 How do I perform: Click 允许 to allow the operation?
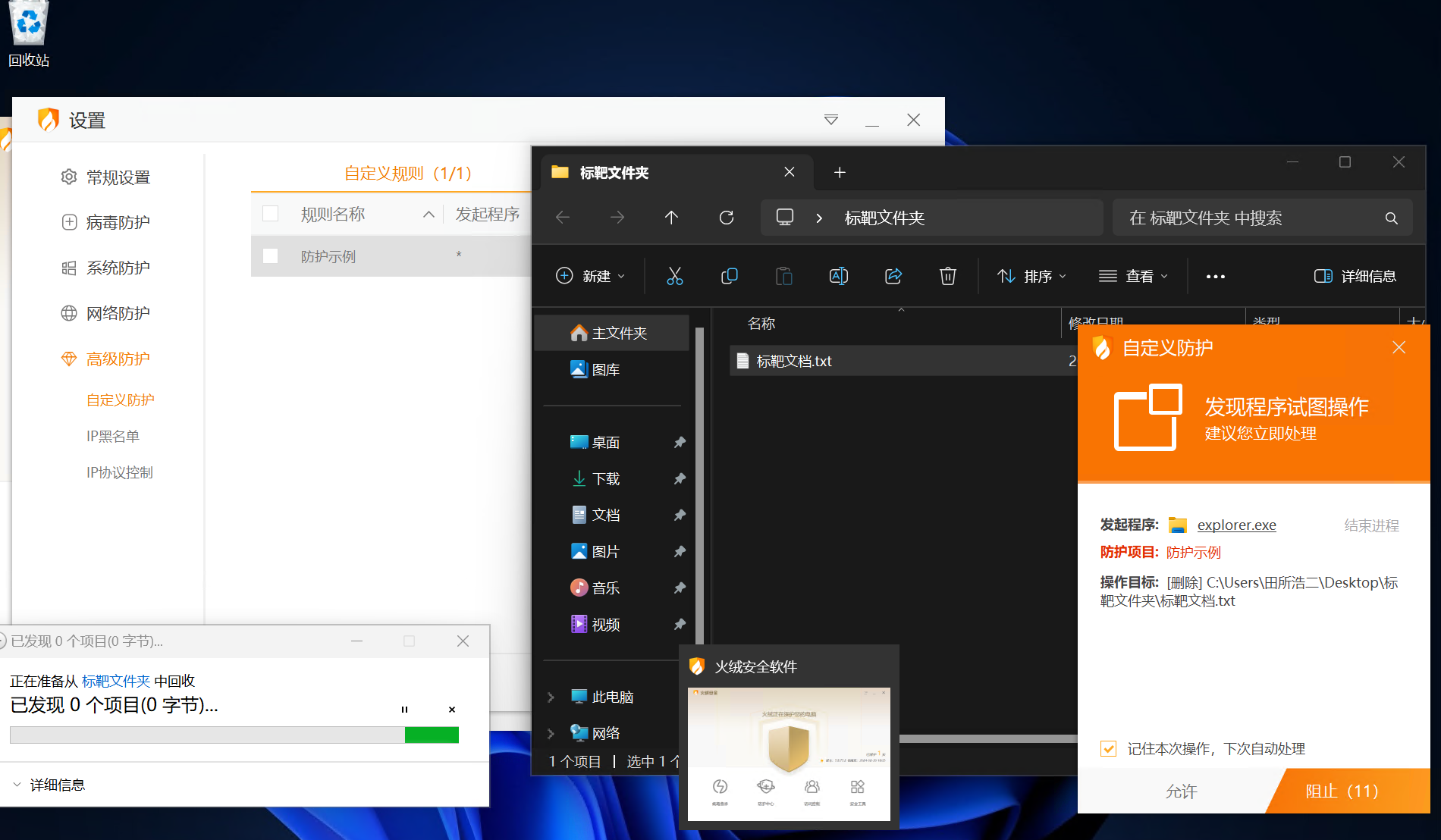[x=1180, y=791]
